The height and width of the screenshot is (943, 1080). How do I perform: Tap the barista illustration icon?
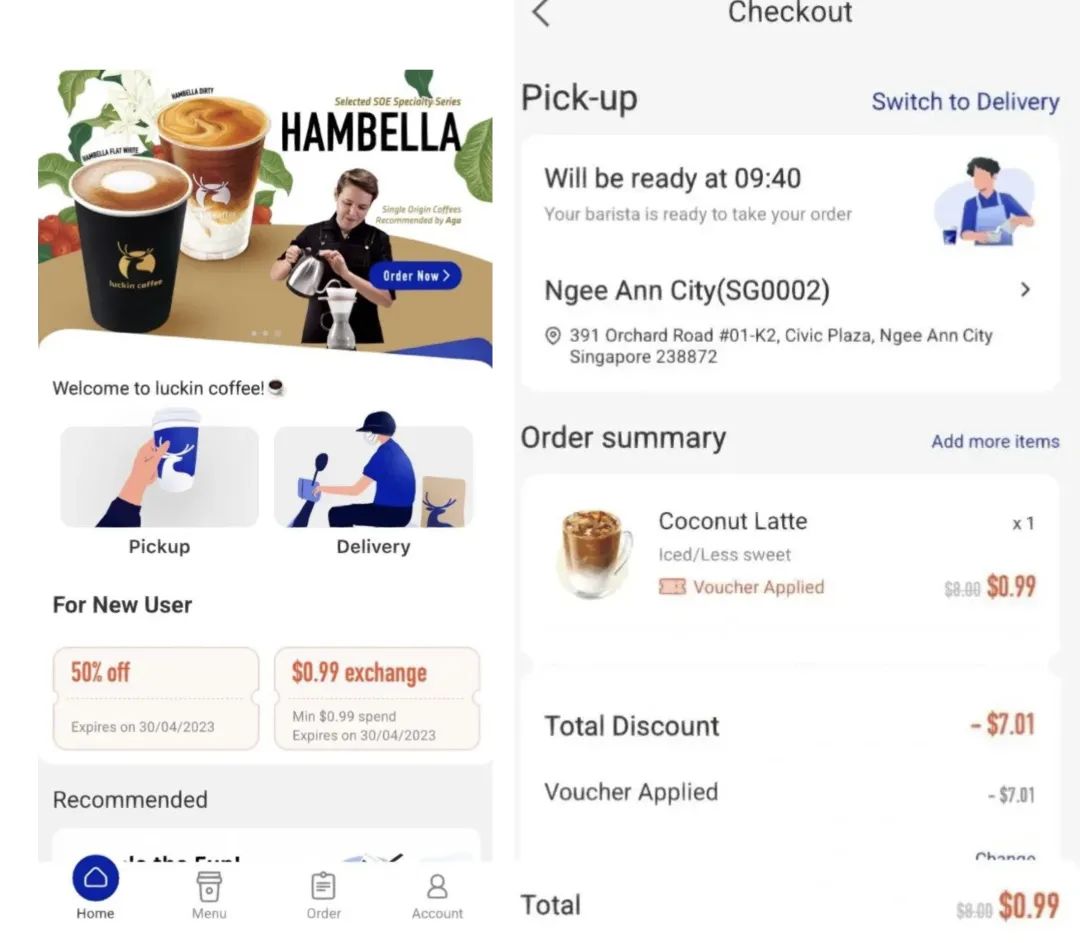(984, 200)
